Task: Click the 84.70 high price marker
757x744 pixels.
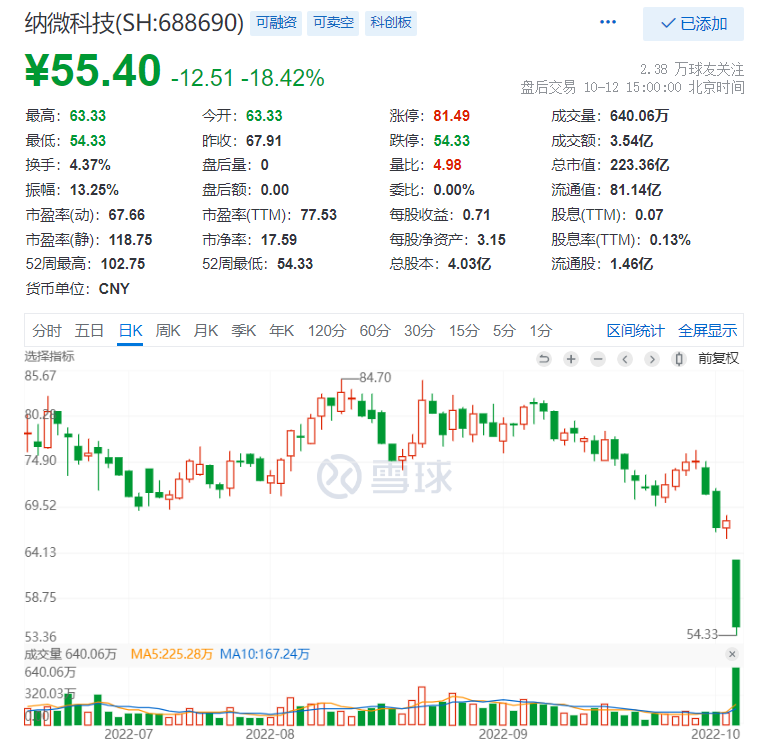Action: 375,378
